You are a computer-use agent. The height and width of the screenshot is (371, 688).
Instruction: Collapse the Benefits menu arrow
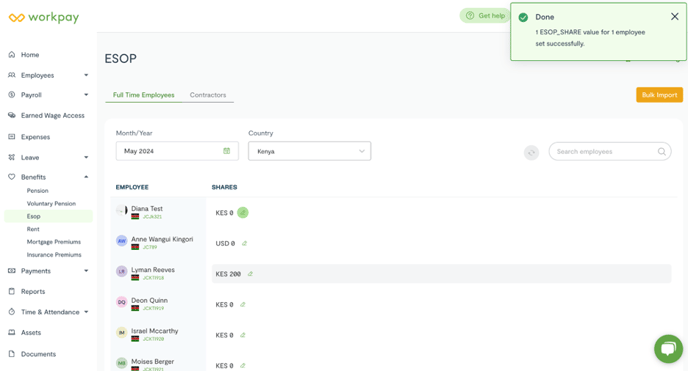tap(86, 177)
